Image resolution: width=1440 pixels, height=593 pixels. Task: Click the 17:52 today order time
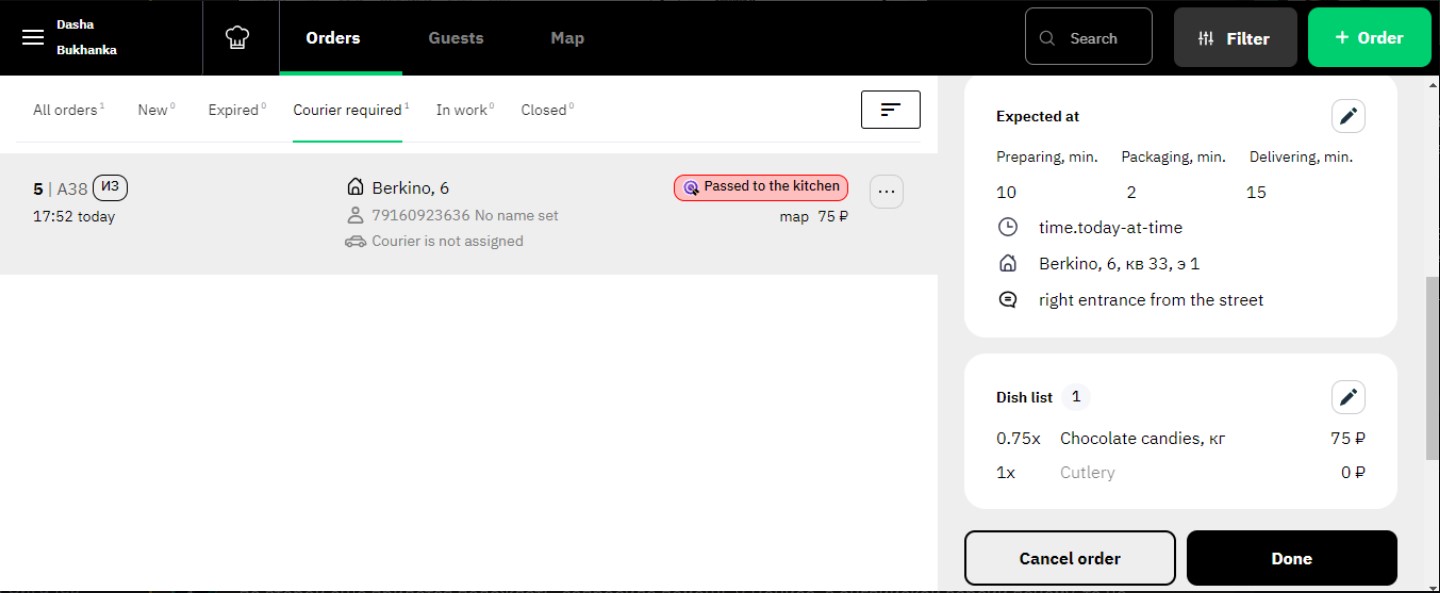(x=74, y=216)
